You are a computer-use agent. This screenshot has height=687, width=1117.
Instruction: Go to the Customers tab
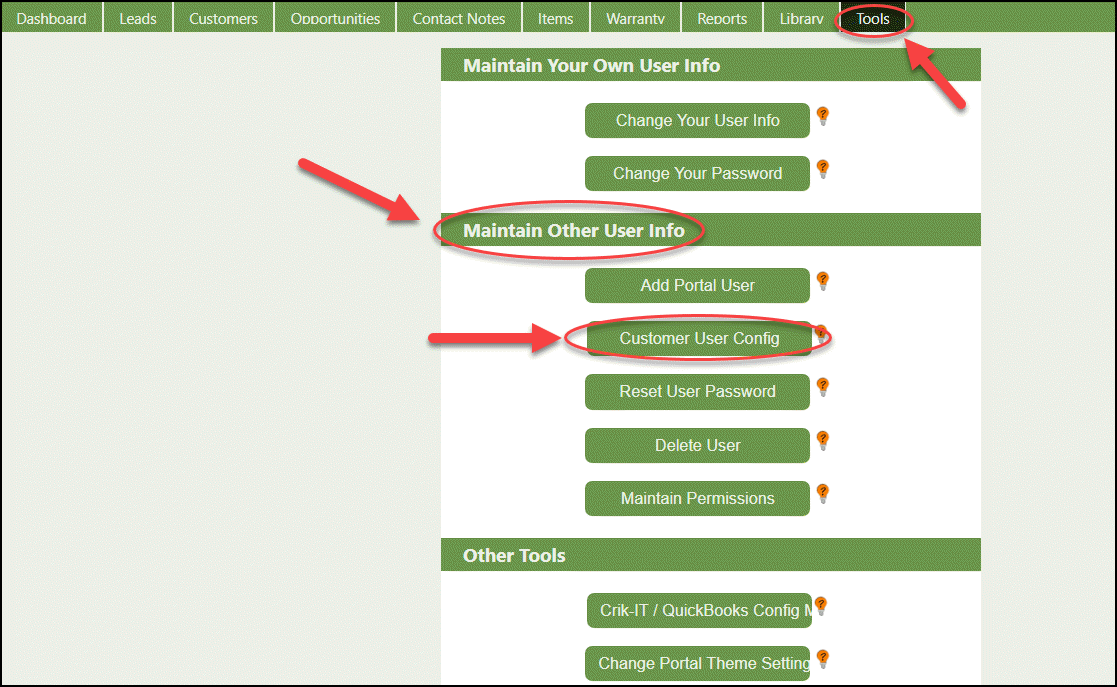223,18
